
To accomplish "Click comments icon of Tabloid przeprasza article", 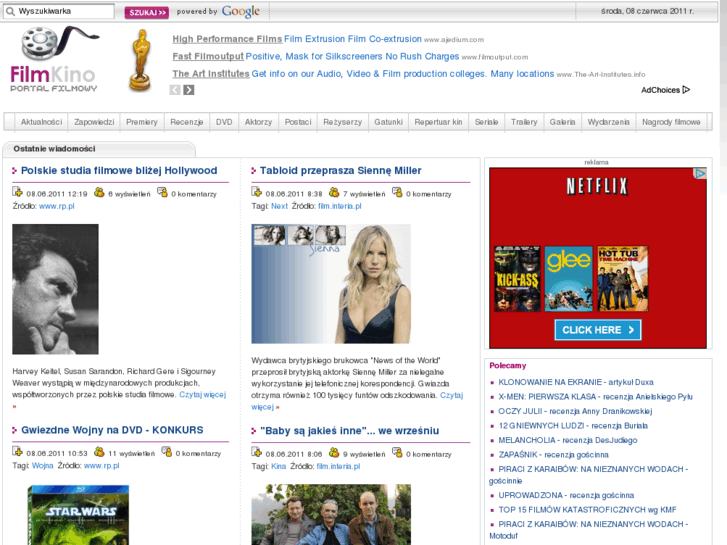I will (x=397, y=192).
